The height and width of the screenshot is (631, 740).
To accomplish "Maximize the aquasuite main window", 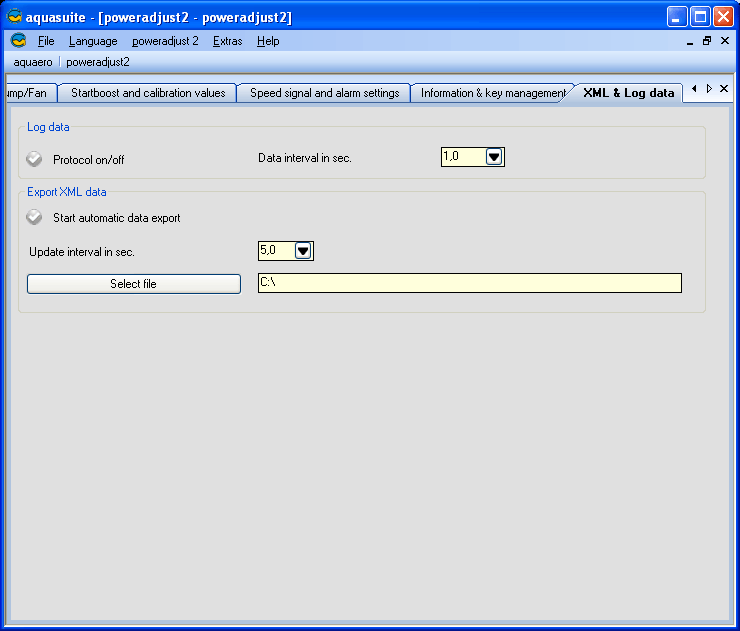I will click(x=700, y=17).
